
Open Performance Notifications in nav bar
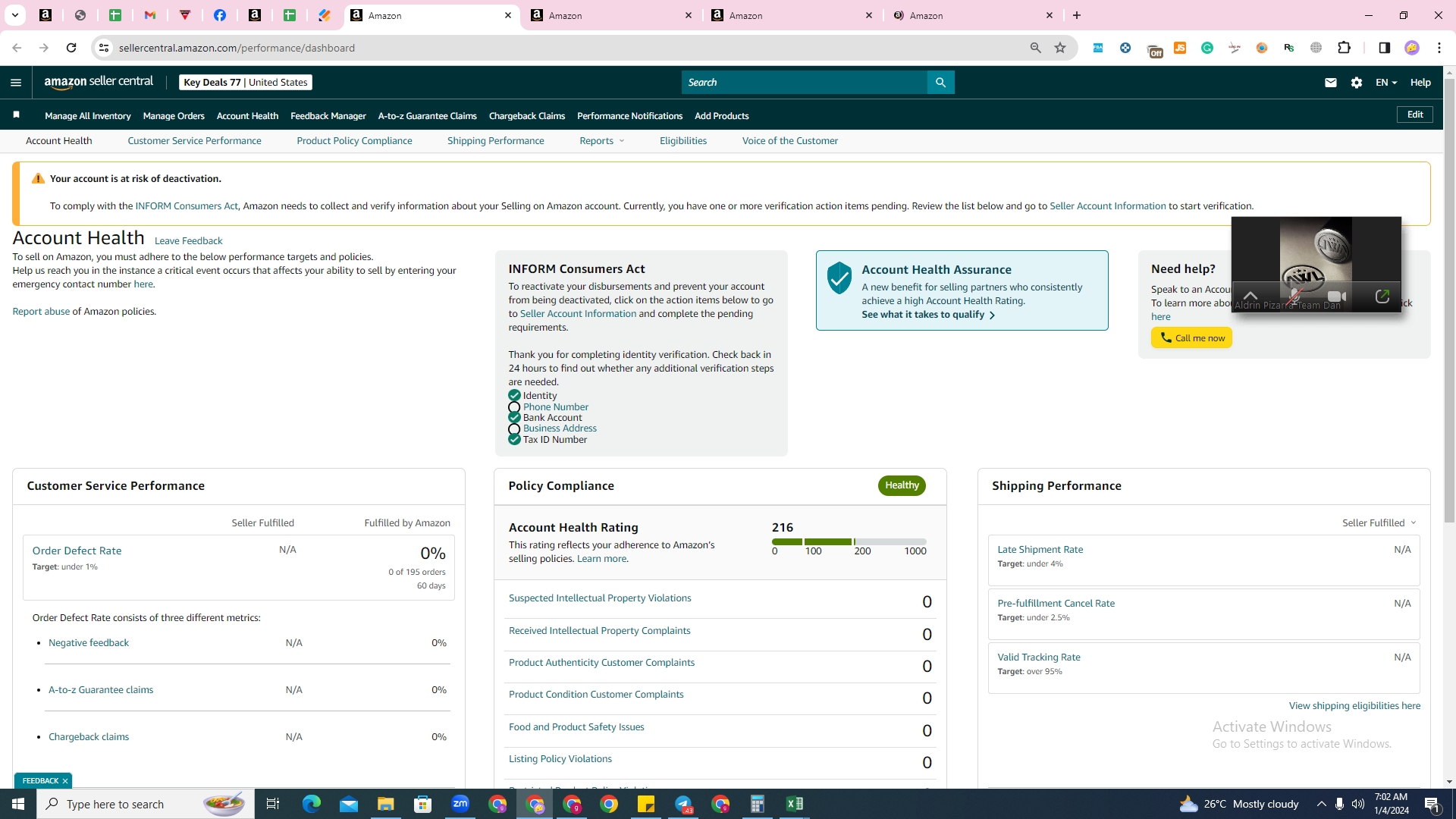(629, 116)
